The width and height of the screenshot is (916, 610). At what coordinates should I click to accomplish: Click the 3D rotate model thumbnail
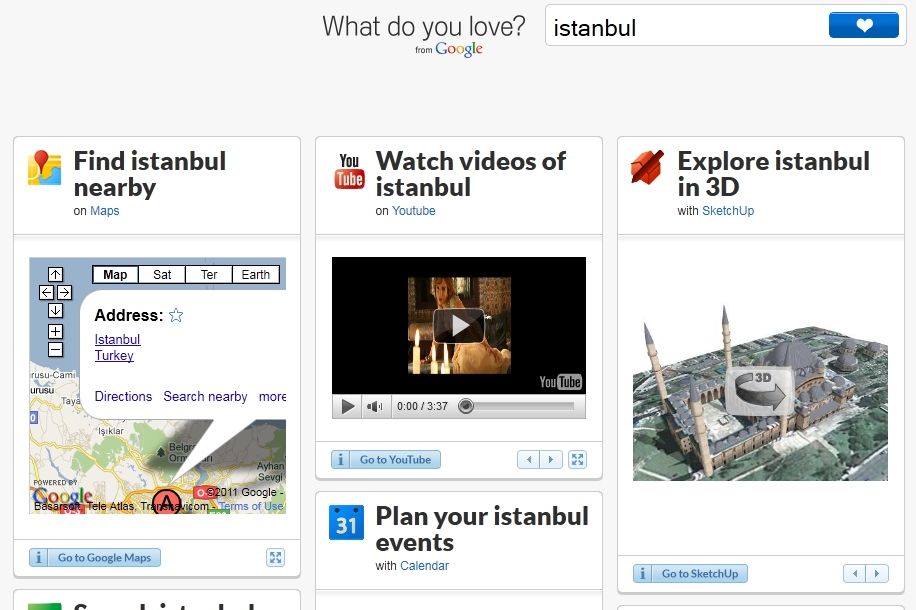[x=760, y=391]
